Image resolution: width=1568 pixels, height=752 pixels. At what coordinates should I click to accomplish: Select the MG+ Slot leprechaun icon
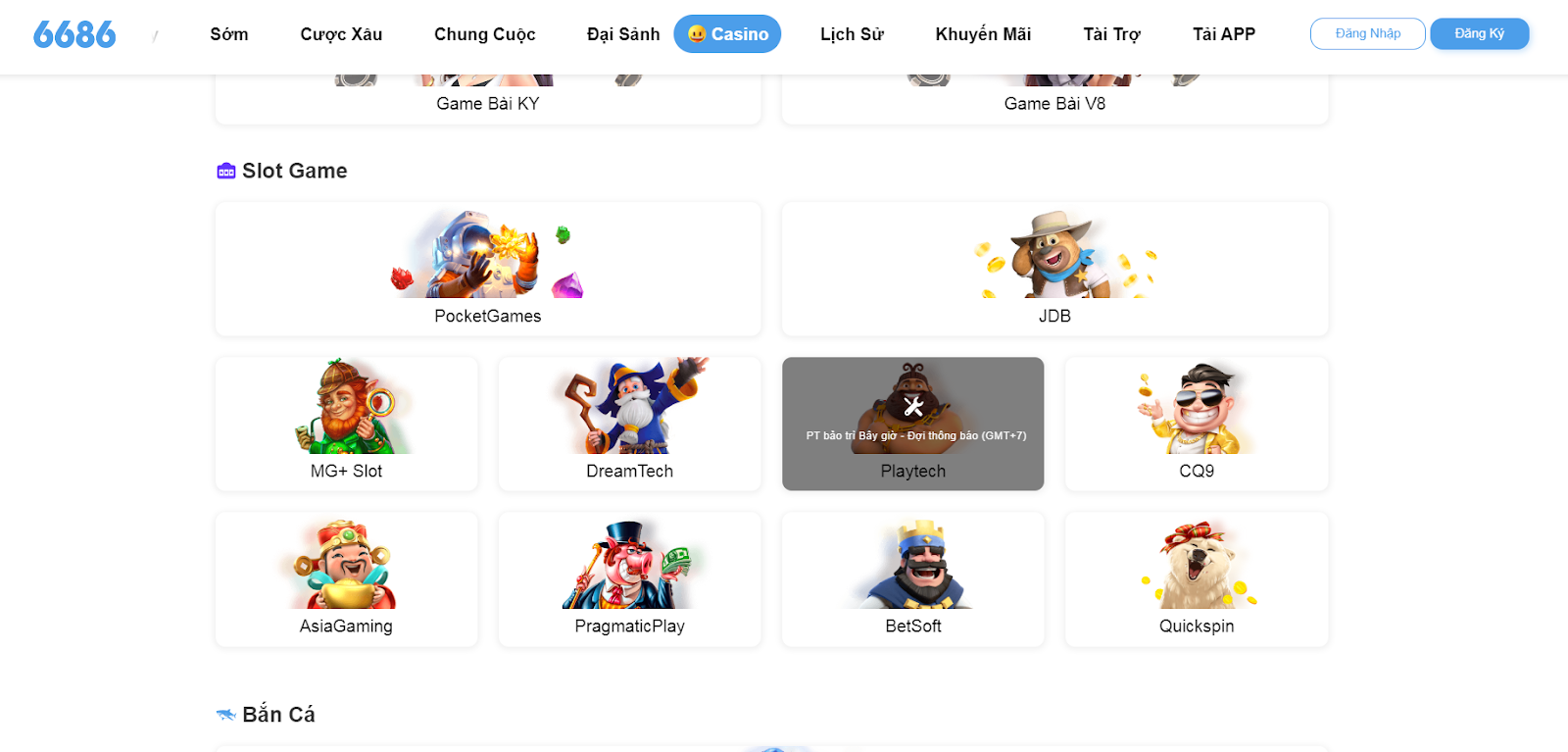[347, 406]
